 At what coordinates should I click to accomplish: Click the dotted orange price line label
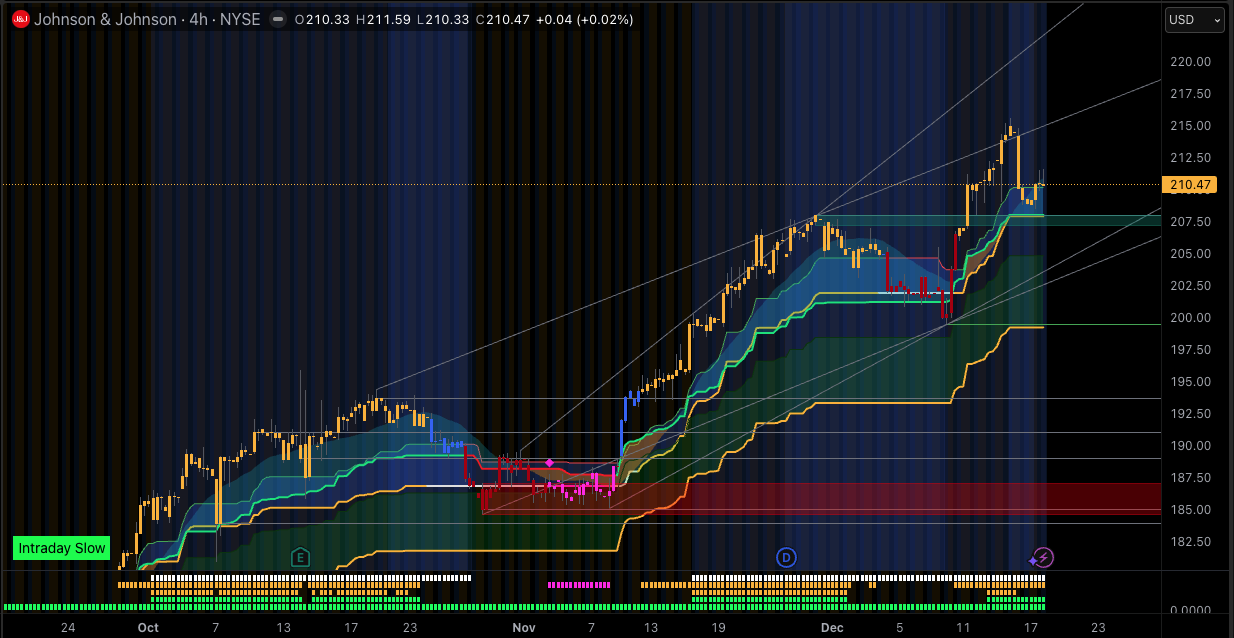pyautogui.click(x=1190, y=185)
